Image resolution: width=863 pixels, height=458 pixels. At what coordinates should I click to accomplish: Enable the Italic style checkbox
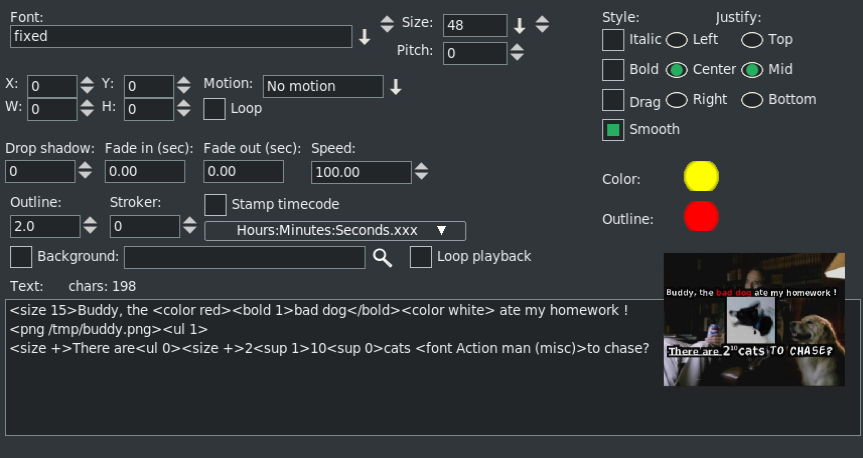pos(613,40)
